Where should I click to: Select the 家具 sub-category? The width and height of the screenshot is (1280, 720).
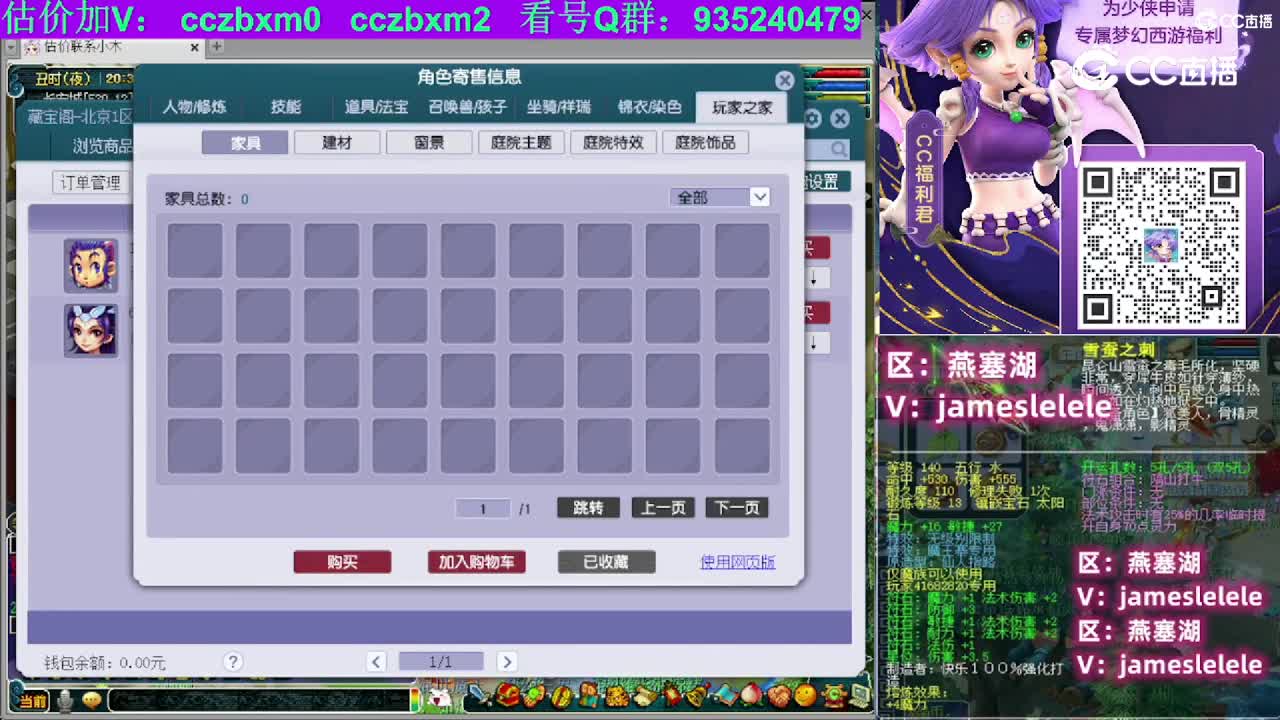tap(245, 143)
